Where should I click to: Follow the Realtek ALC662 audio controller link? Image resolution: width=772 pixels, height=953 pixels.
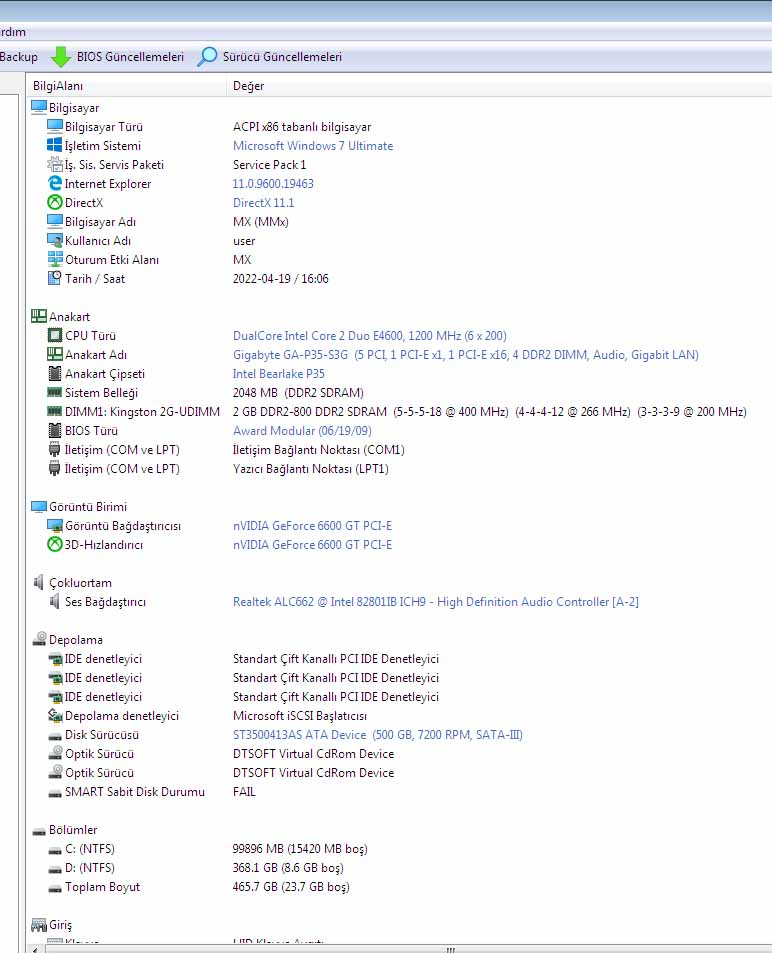[435, 602]
